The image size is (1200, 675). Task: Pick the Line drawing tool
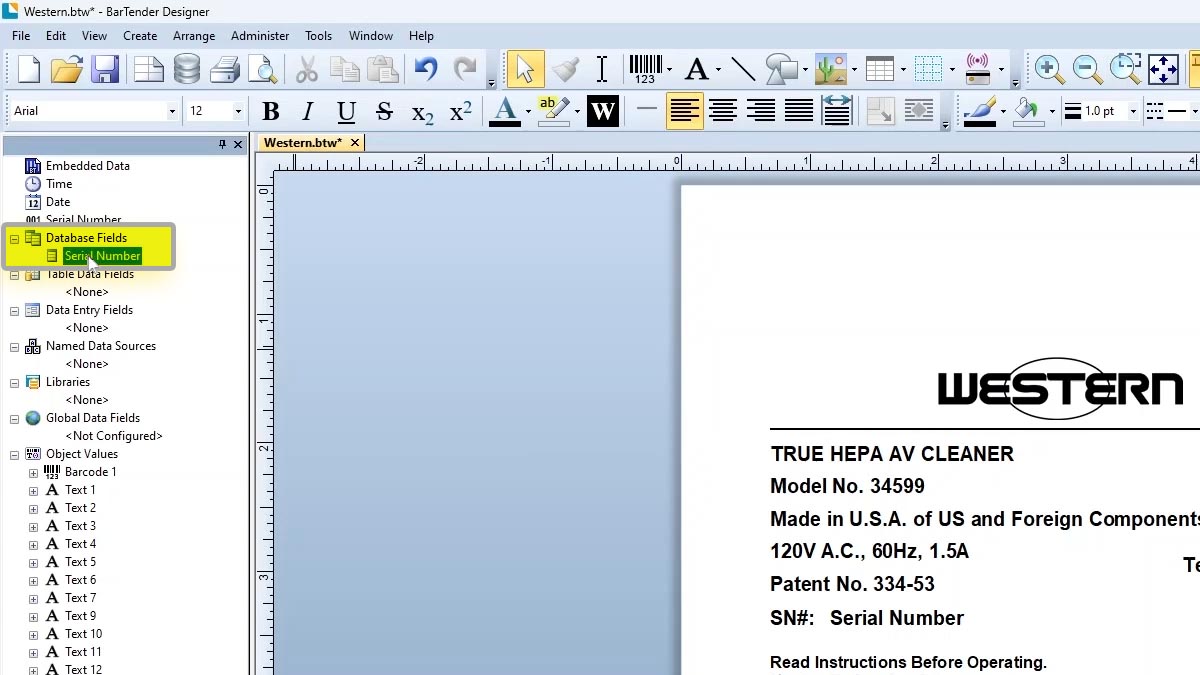pyautogui.click(x=744, y=68)
